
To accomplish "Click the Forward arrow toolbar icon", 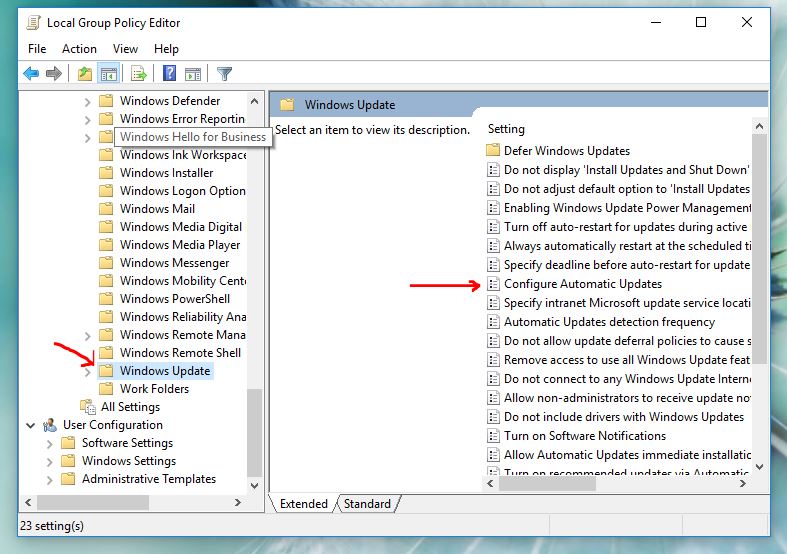I will pyautogui.click(x=53, y=73).
